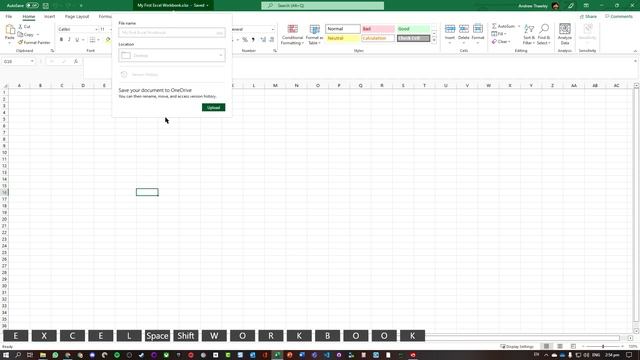The width and height of the screenshot is (640, 360).
Task: Switch to the Insert tab
Action: click(49, 16)
